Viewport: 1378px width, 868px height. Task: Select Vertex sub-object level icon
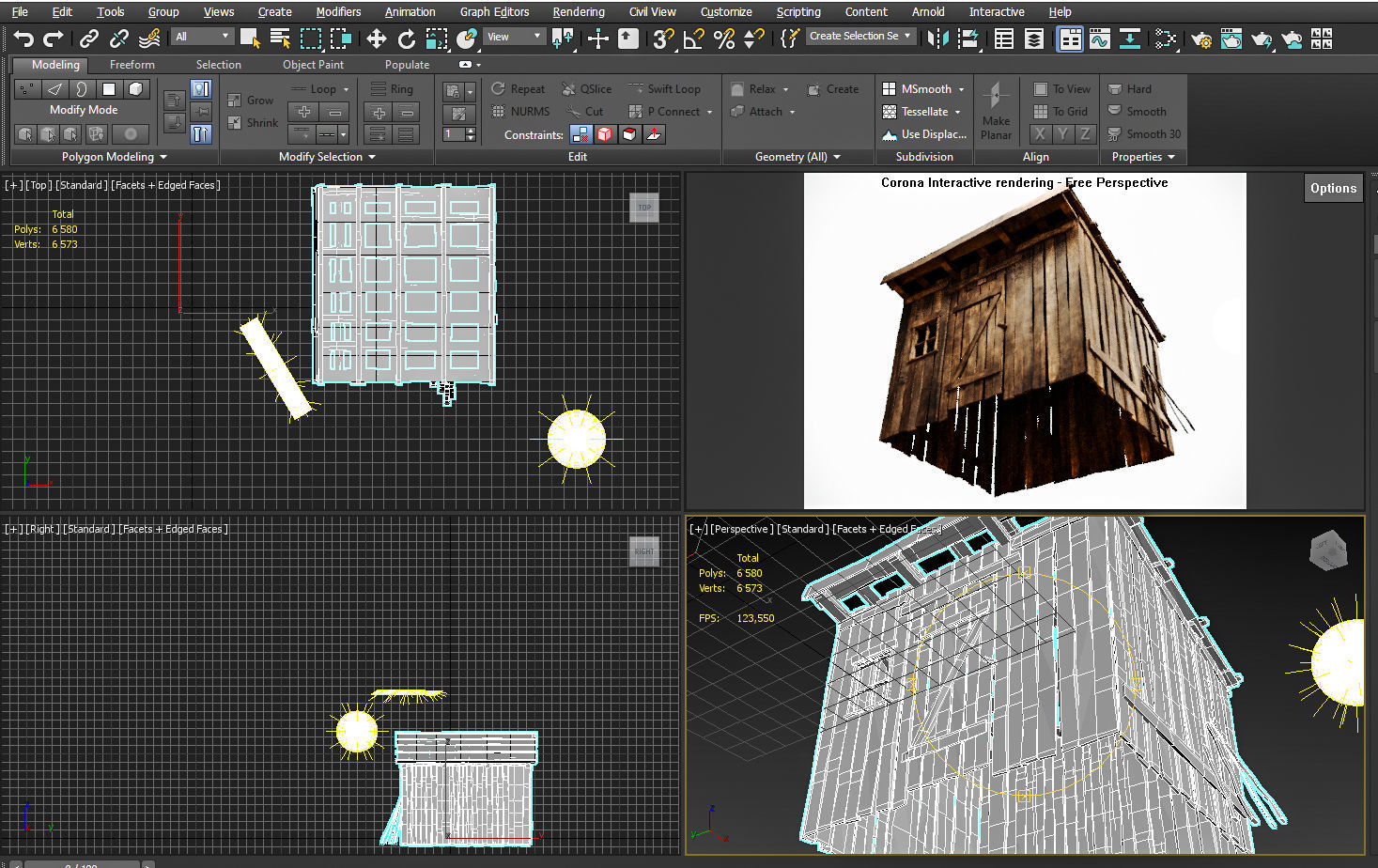(x=26, y=89)
